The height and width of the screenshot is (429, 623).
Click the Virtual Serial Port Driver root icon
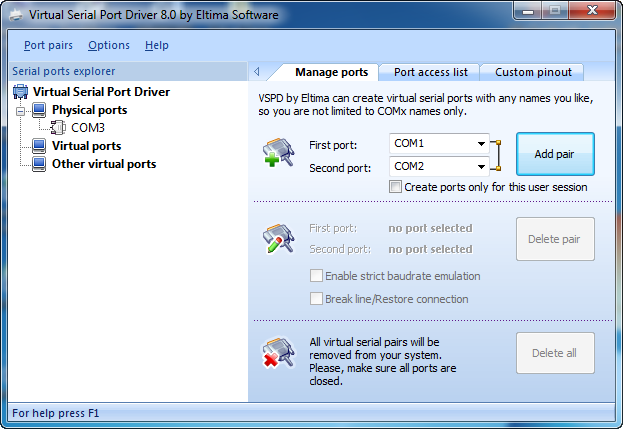tap(20, 92)
